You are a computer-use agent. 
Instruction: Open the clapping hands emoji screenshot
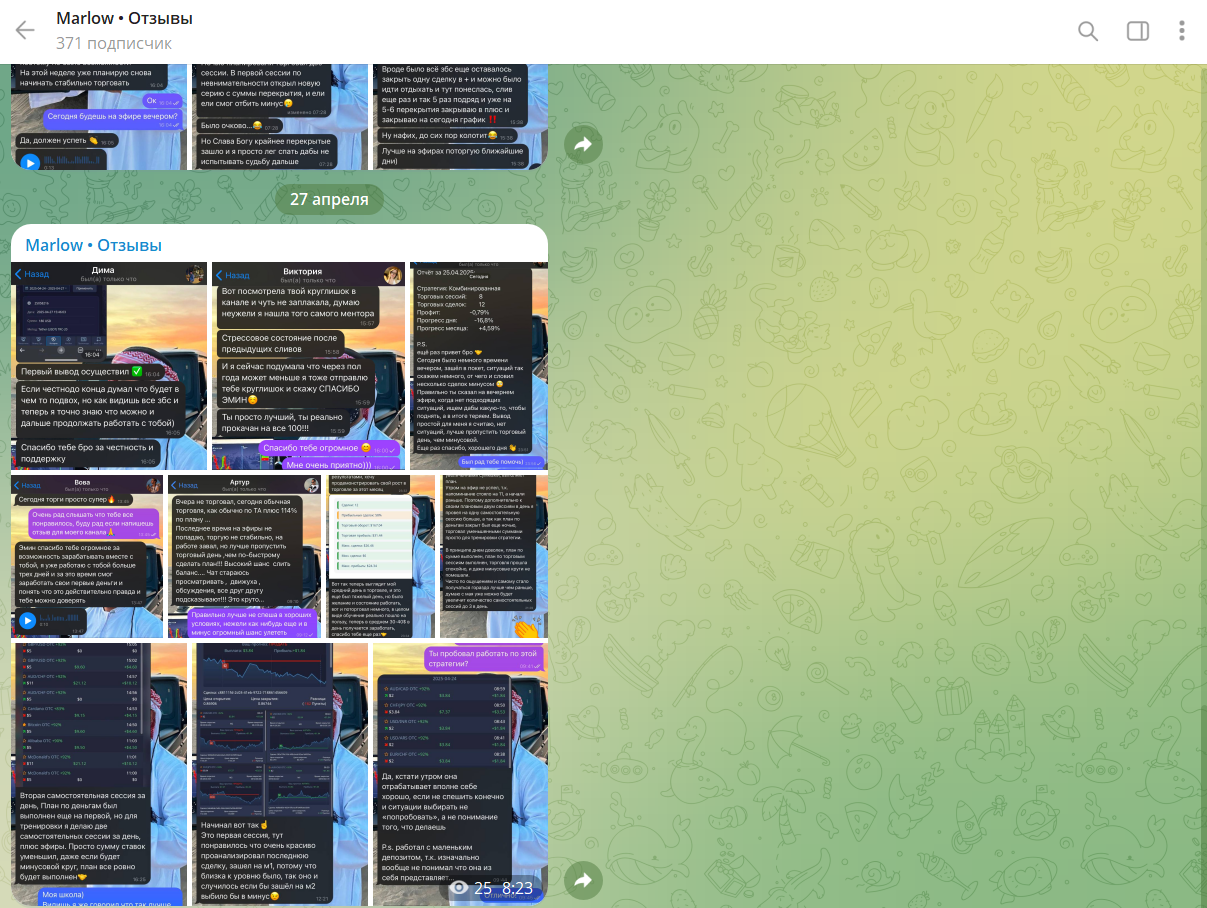494,556
